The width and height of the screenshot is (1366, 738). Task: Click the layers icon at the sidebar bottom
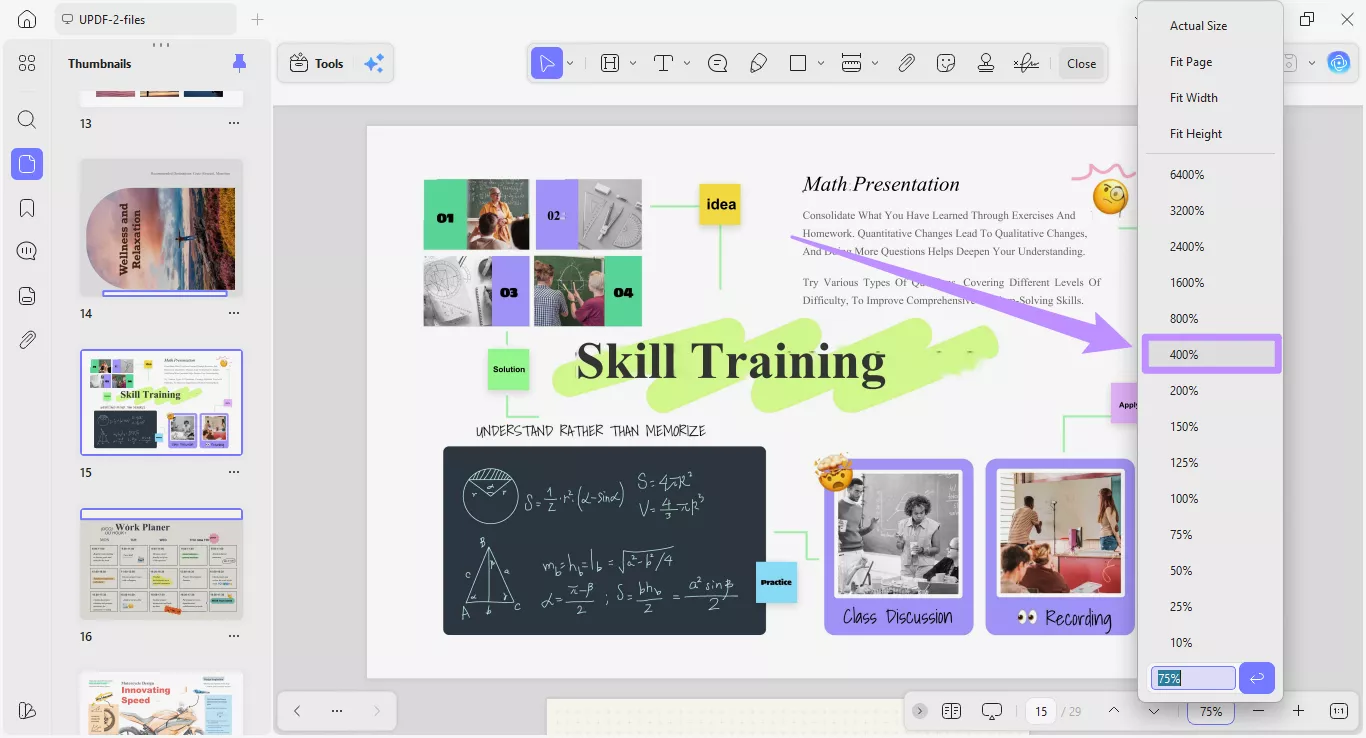pos(27,710)
